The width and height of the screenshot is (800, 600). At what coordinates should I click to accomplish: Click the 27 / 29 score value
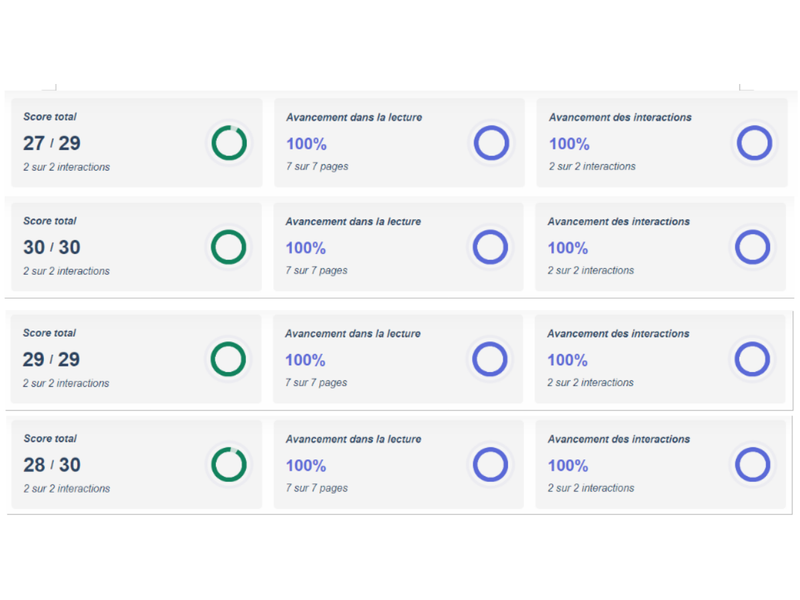coord(51,143)
